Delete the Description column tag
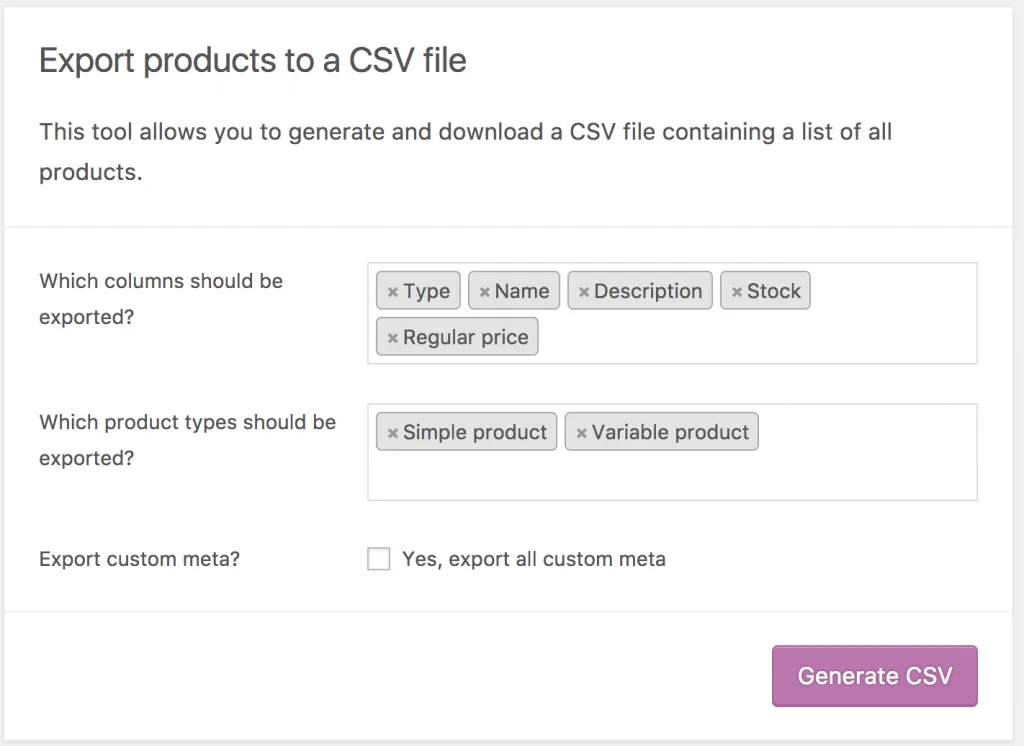1024x746 pixels. coord(584,292)
